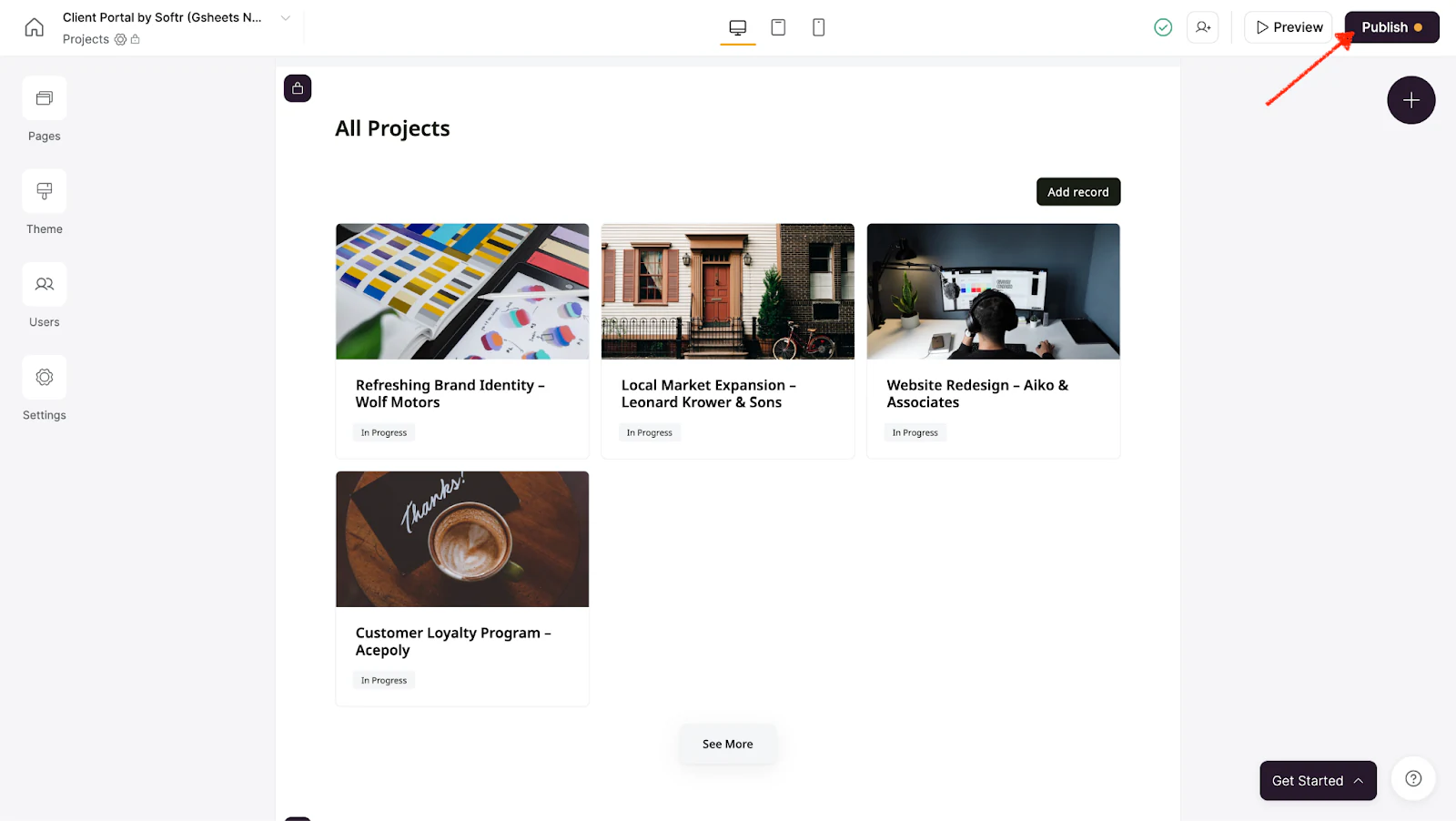Invite collaborator with add-user icon
Screen dimensions: 1456x821
click(x=1203, y=27)
